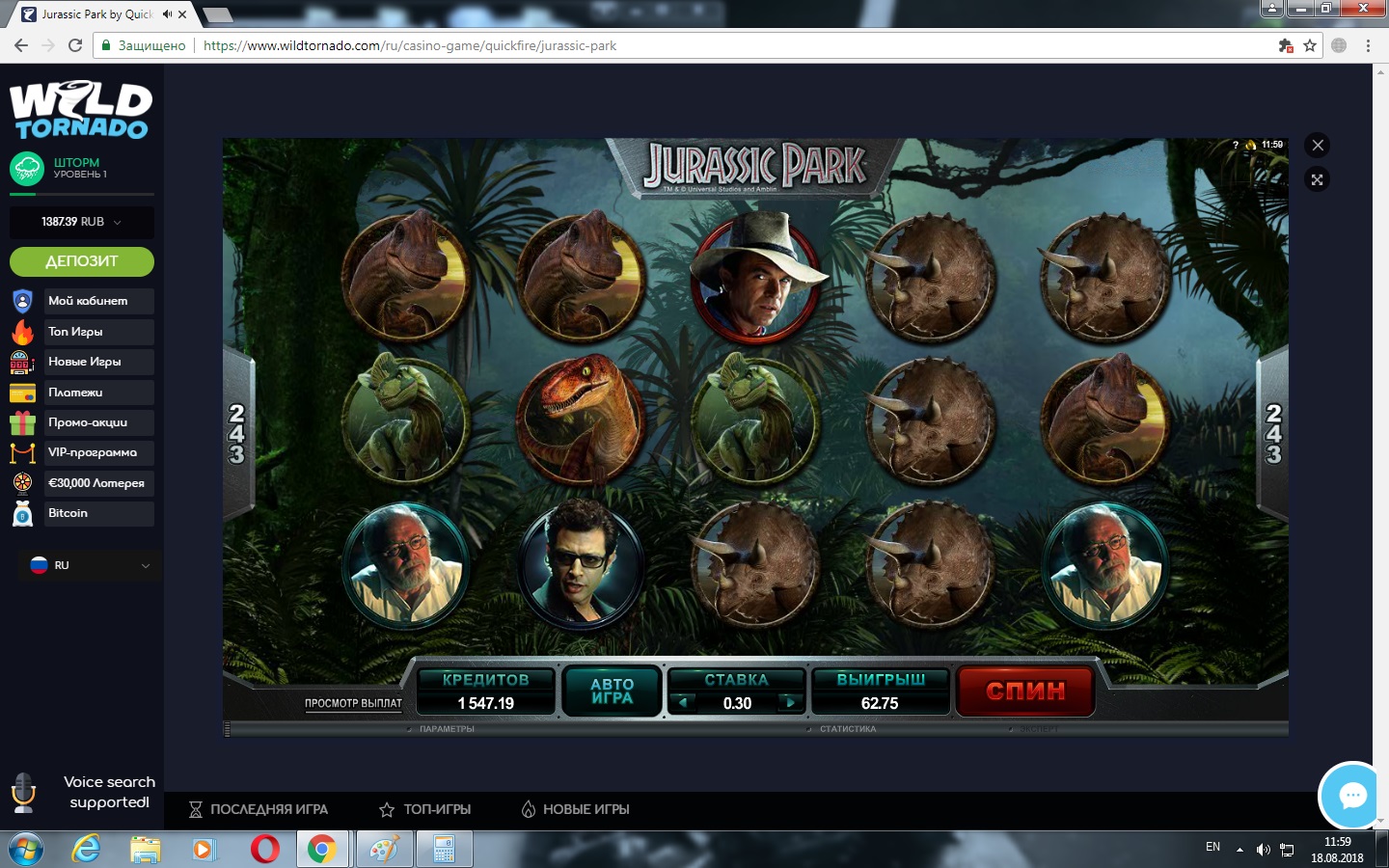Click the slot machine icon beside Новые Игры
The image size is (1389, 868).
click(22, 362)
